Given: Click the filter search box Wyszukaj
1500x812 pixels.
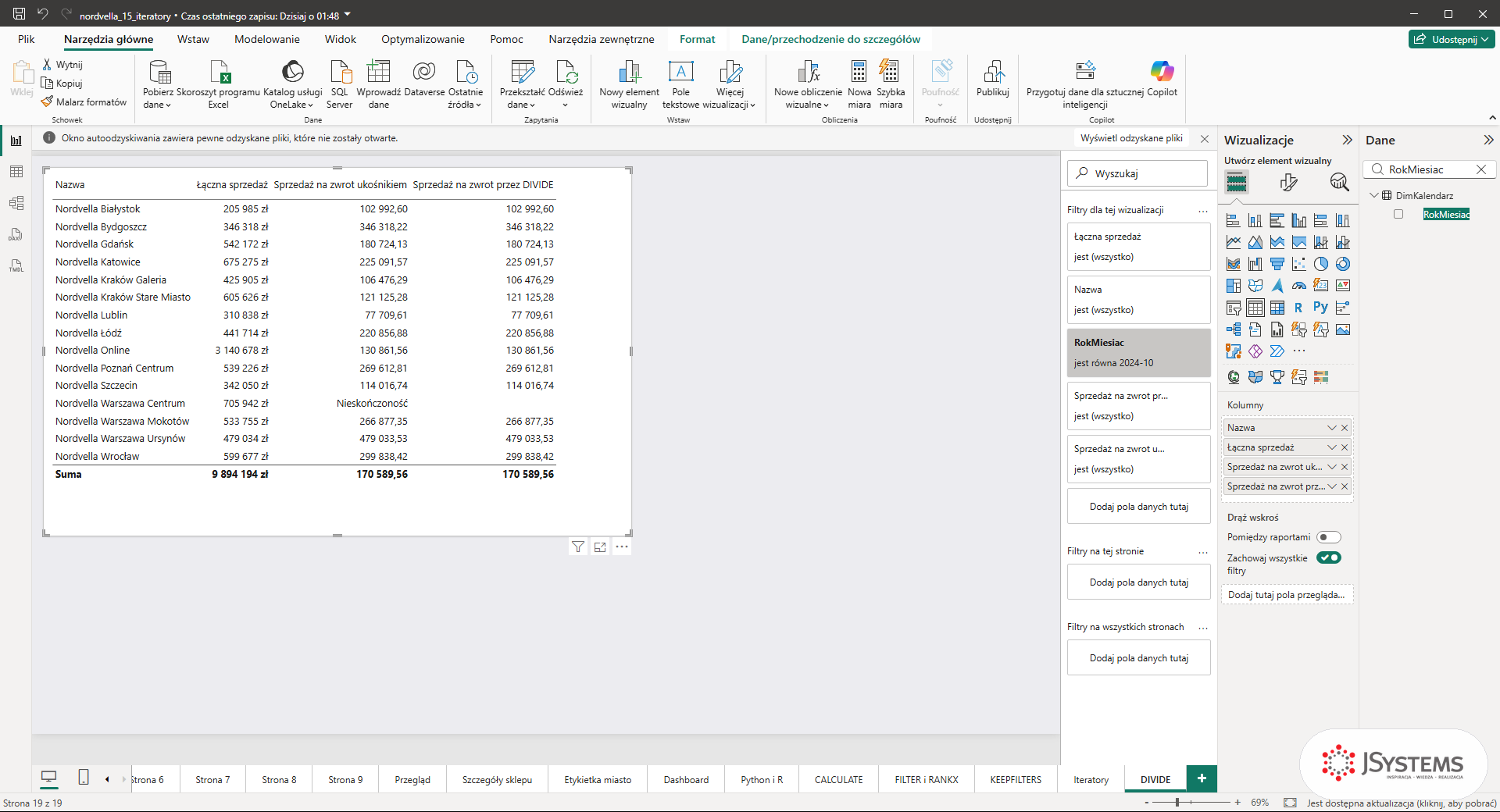Looking at the screenshot, I should [1137, 173].
